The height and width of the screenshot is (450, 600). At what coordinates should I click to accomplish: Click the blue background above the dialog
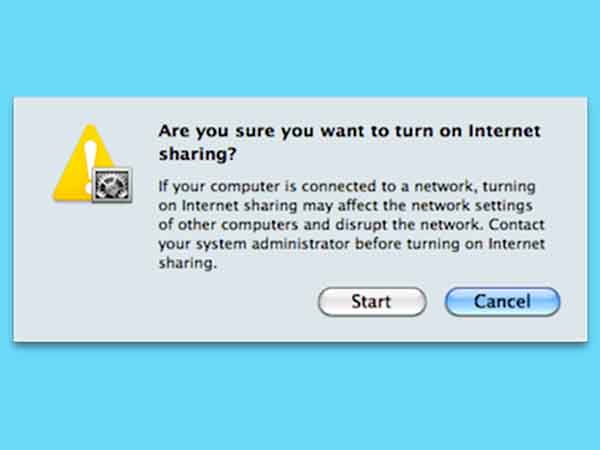point(300,48)
